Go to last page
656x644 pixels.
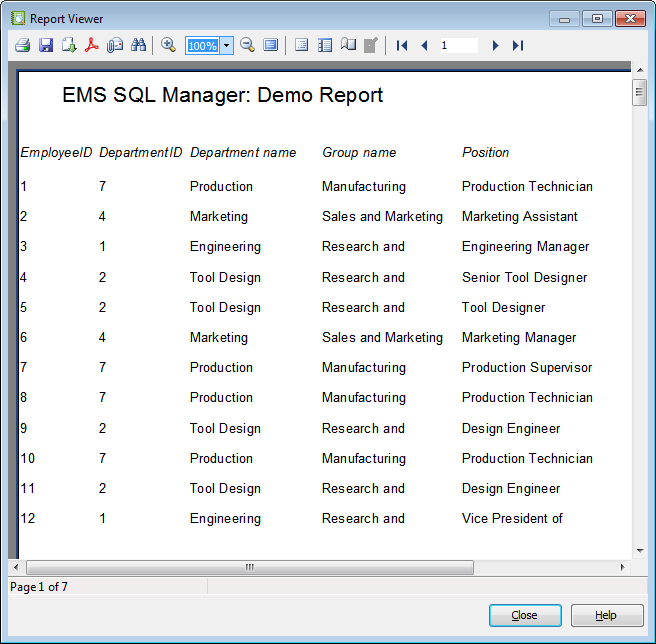click(518, 45)
